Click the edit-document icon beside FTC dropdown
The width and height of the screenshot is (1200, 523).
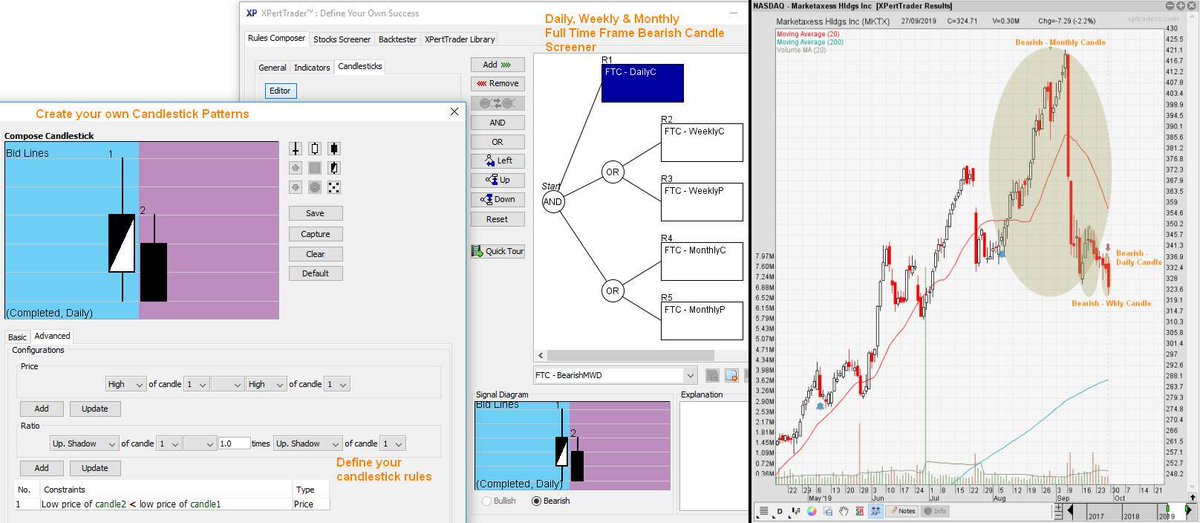[x=731, y=375]
